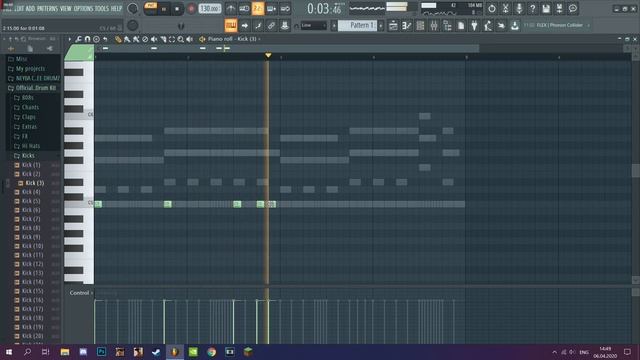Toggle the Browser panel button
This screenshot has height=360, width=640.
click(447, 26)
